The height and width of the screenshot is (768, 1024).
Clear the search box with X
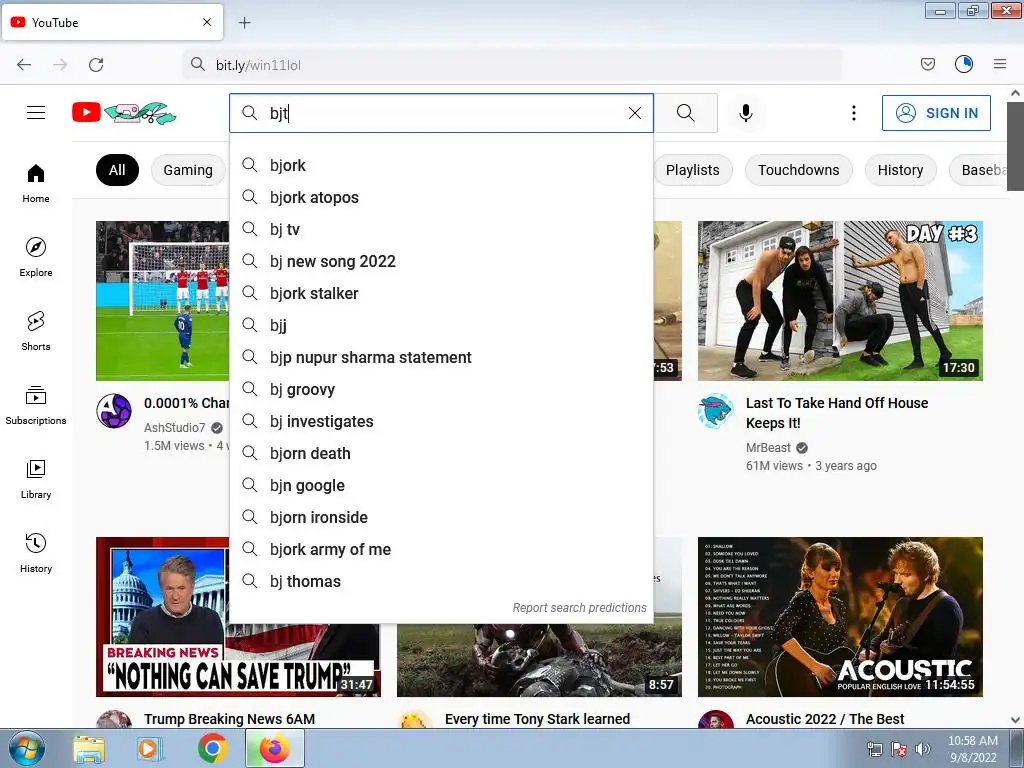pyautogui.click(x=635, y=113)
